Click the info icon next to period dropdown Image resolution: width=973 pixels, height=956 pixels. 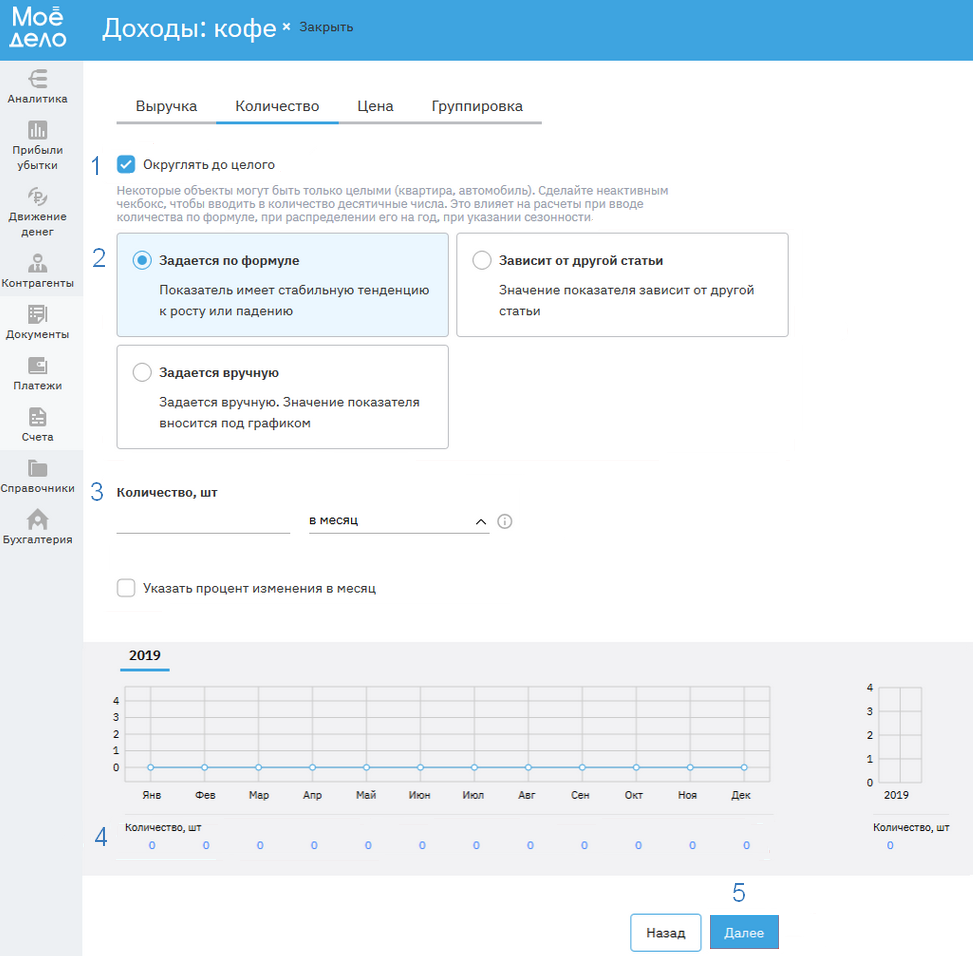505,521
